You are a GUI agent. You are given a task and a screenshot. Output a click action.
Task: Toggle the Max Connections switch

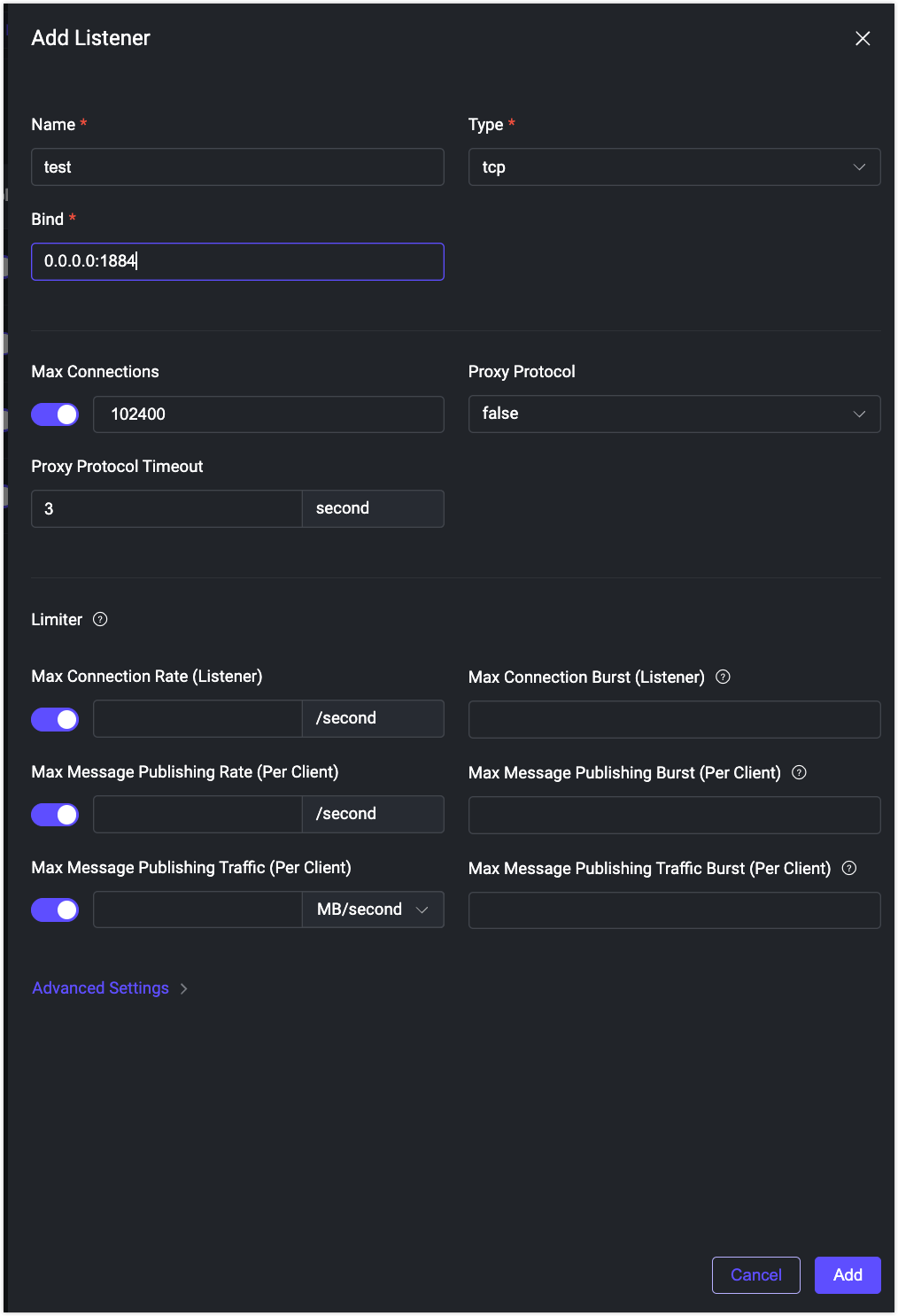[x=55, y=414]
